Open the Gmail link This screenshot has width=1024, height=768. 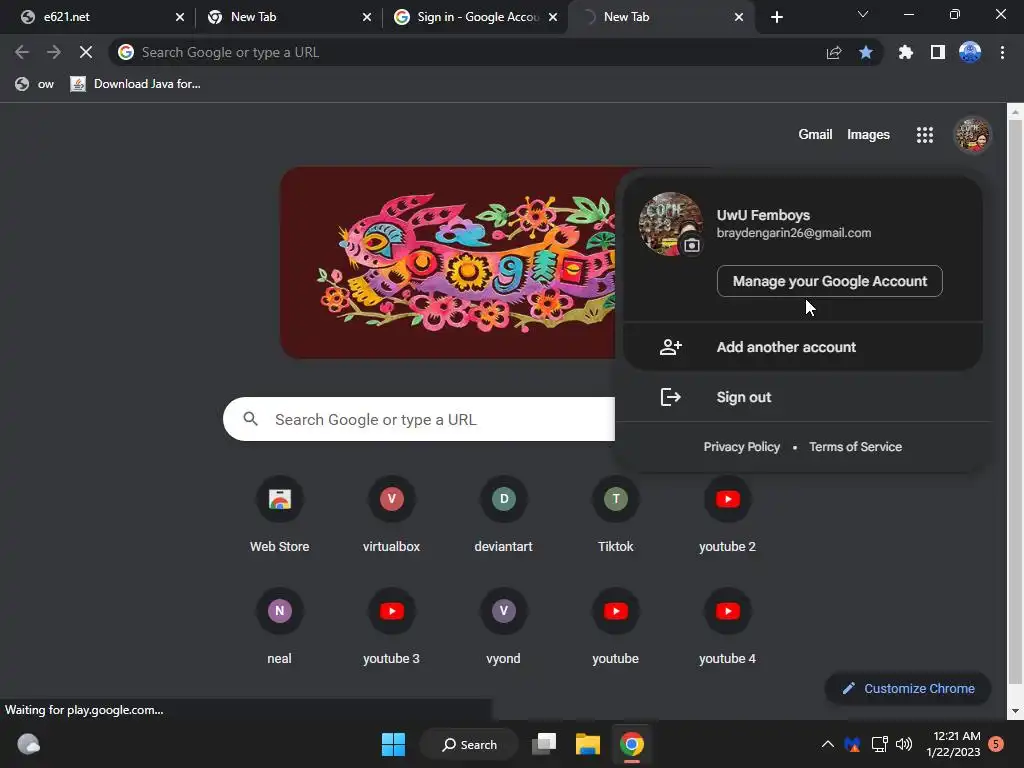coord(815,135)
